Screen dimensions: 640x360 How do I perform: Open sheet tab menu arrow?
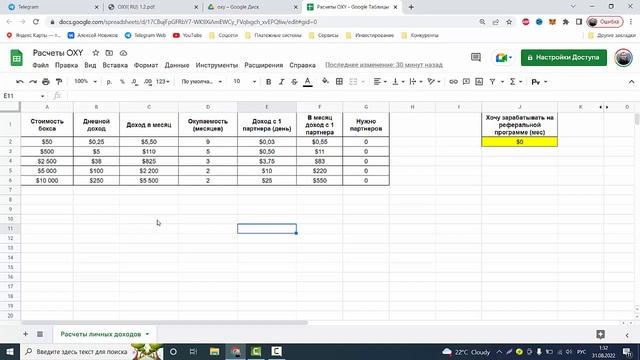(x=147, y=334)
